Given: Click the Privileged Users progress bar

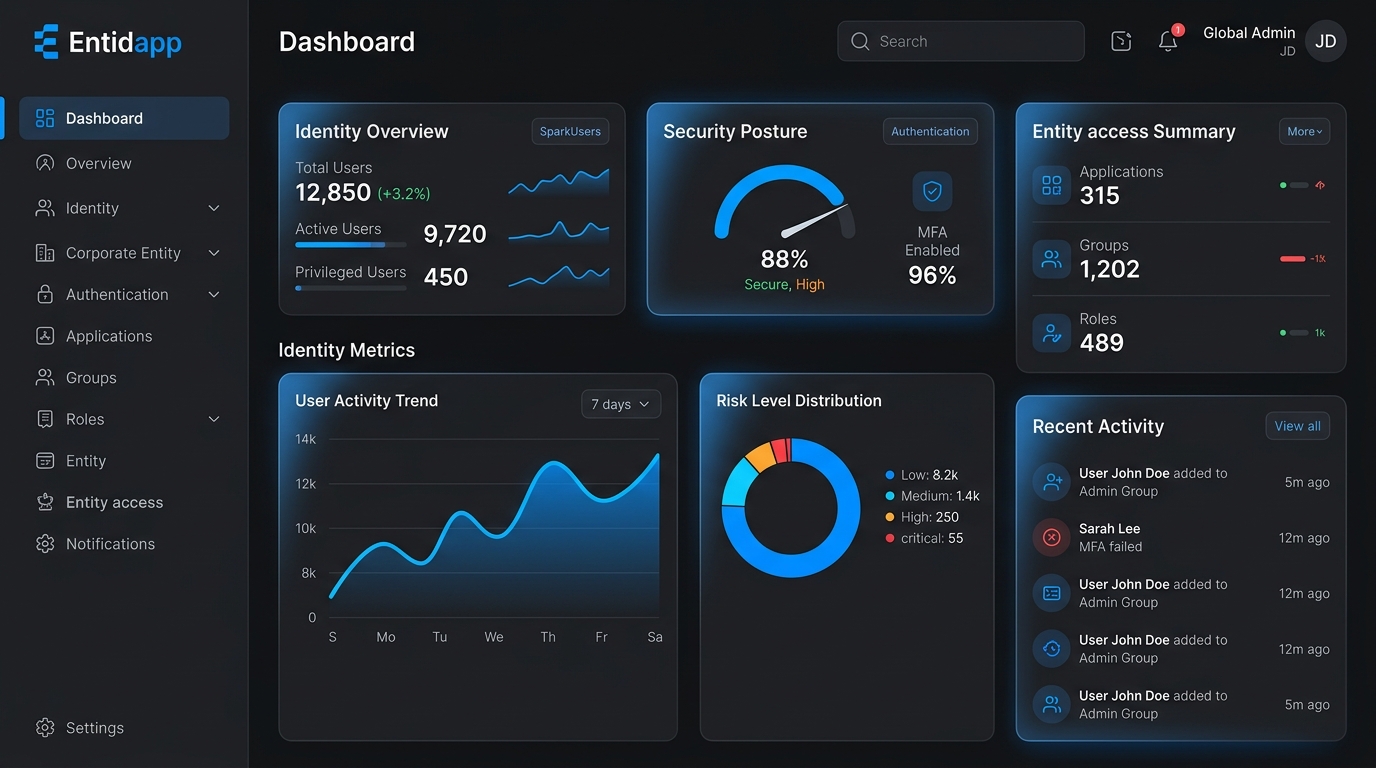Looking at the screenshot, I should pos(351,288).
